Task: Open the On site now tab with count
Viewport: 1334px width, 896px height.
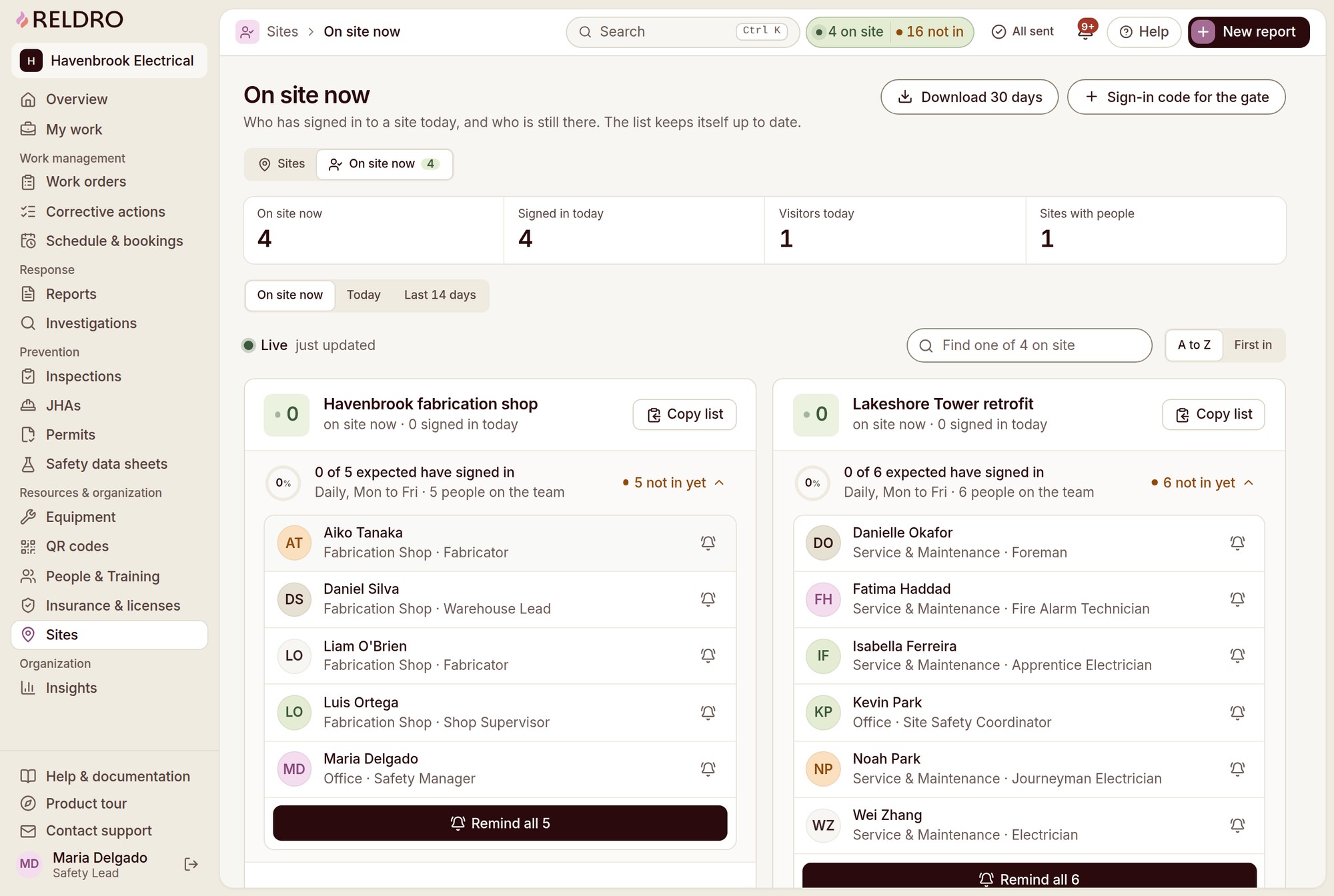Action: 385,164
